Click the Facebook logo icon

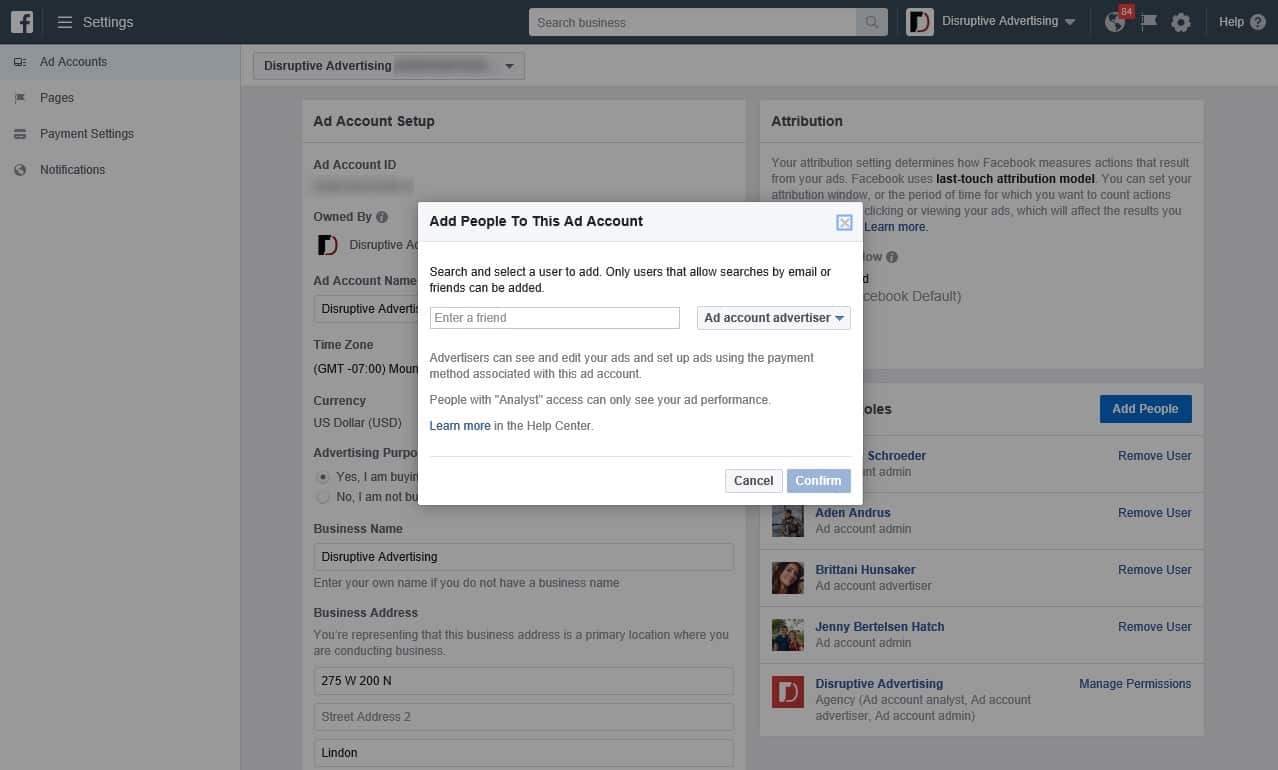pyautogui.click(x=22, y=22)
